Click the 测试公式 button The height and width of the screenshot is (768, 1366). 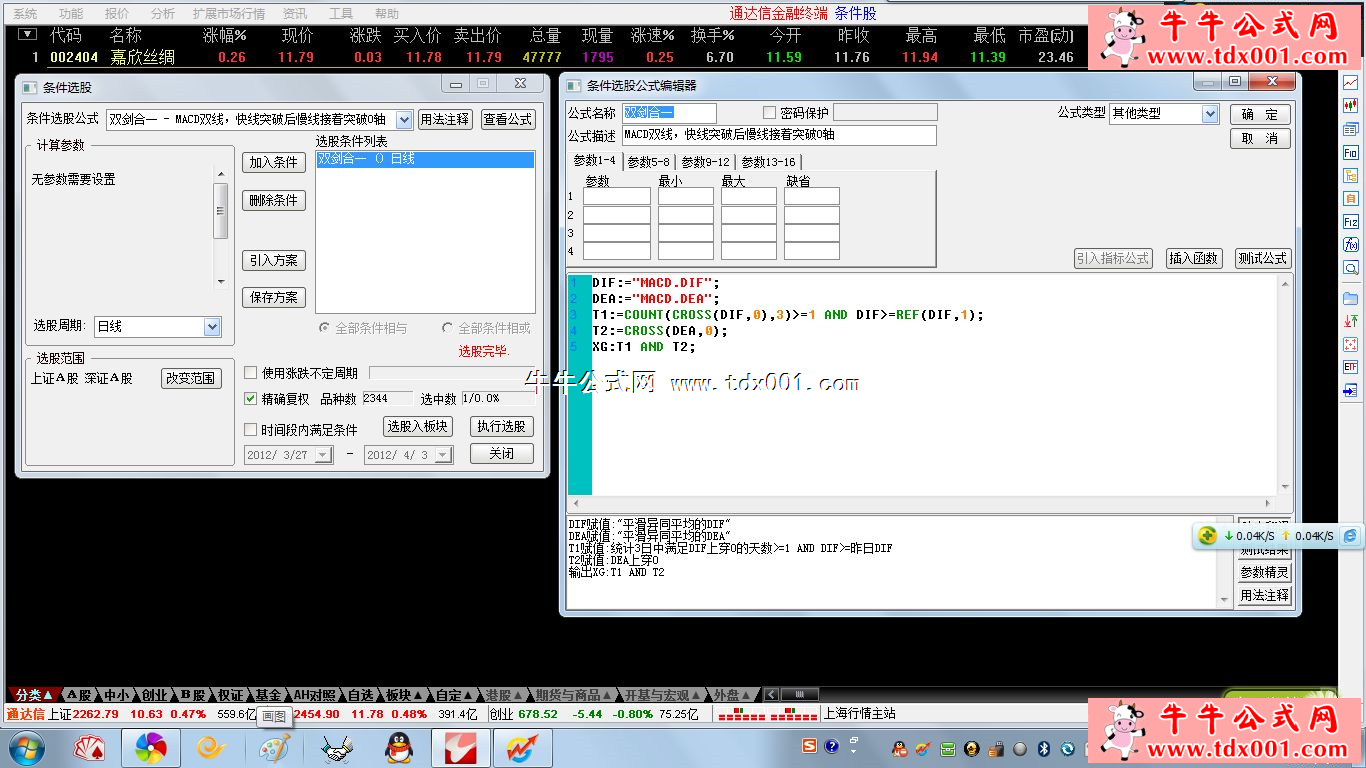pos(1262,258)
